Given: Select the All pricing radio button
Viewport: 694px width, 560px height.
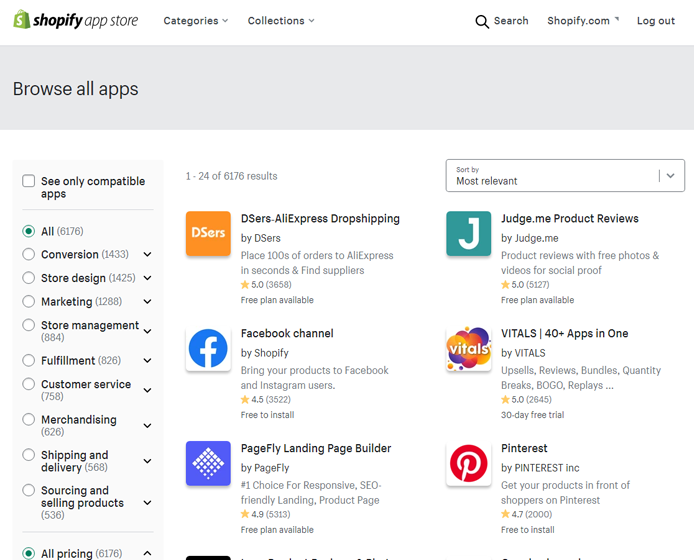Looking at the screenshot, I should 29,553.
